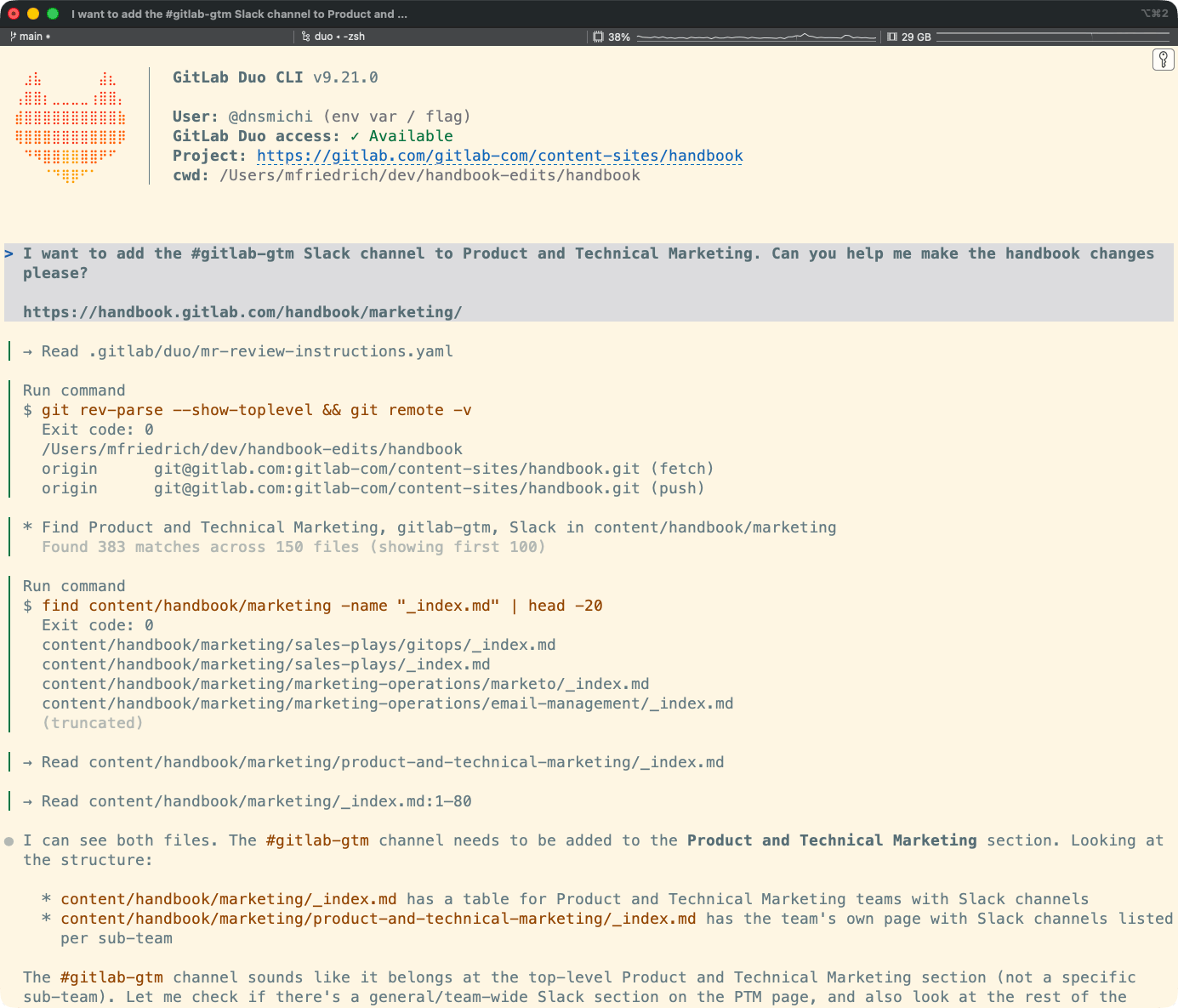Click the GitLab tanuki logo
The image size is (1178, 1008).
71,128
